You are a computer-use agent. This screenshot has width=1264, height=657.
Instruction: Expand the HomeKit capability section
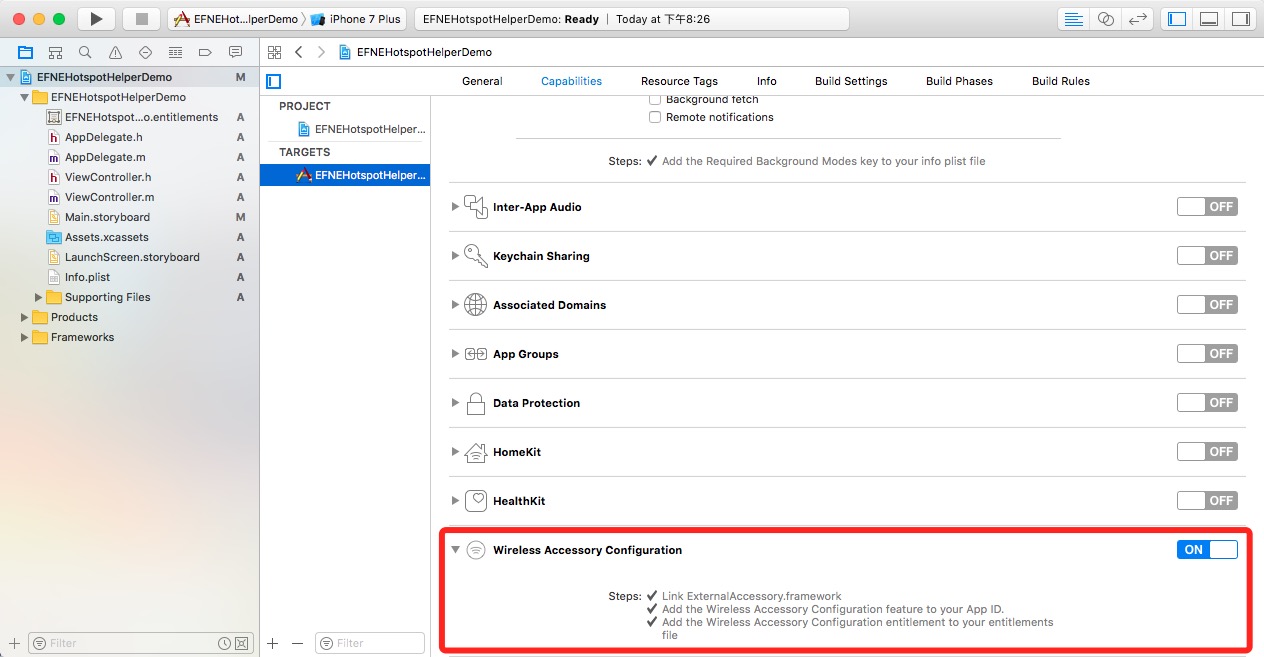[455, 451]
